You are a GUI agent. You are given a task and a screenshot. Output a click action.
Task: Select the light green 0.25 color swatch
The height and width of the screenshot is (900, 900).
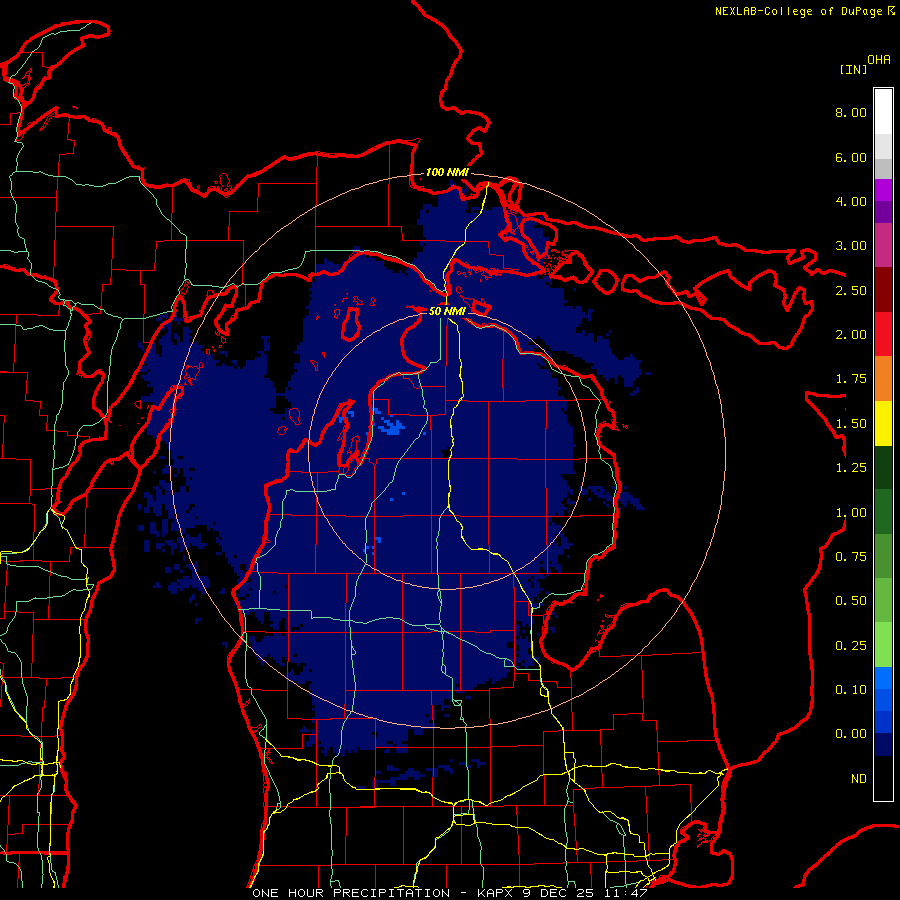pos(883,645)
